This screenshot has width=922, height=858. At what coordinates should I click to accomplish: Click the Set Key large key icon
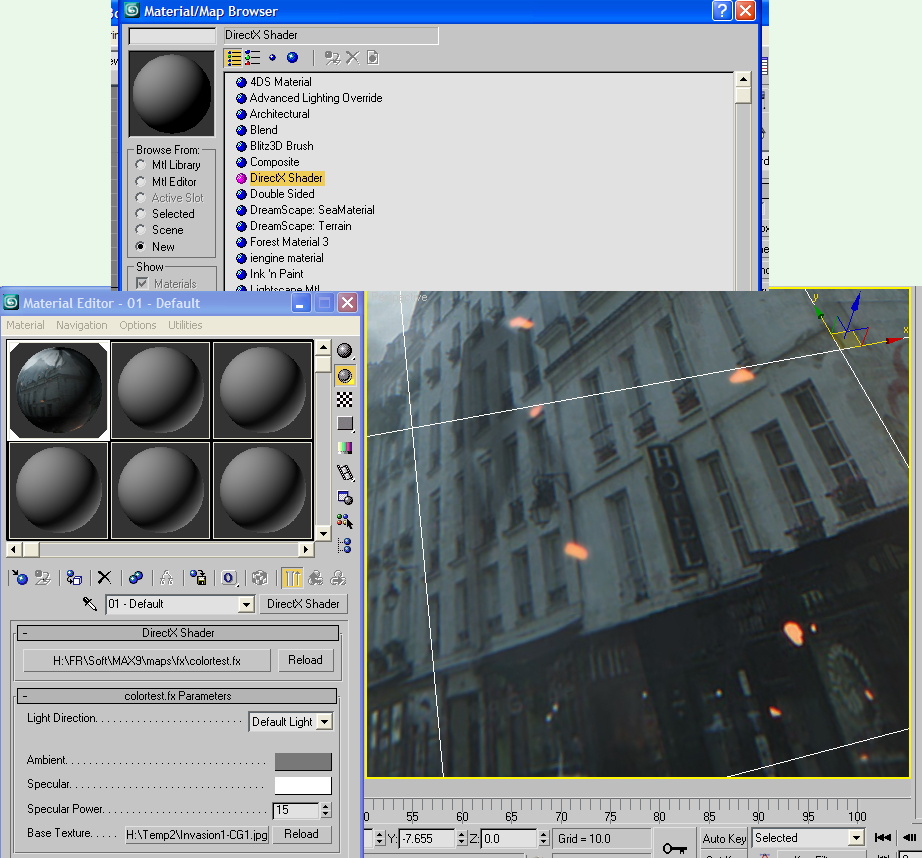(674, 848)
